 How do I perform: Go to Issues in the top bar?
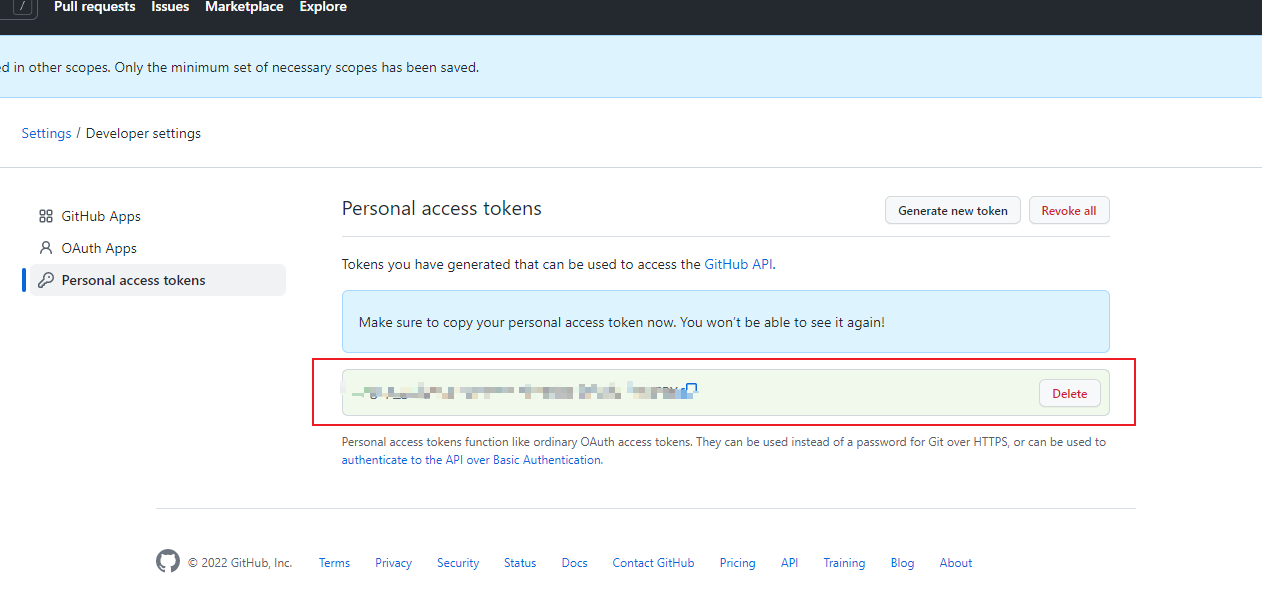point(170,7)
